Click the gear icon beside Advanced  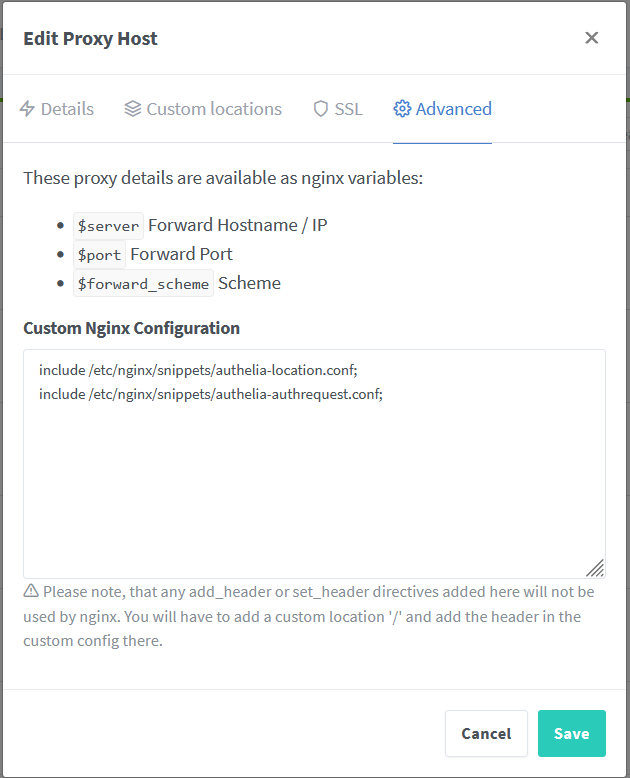pos(402,109)
